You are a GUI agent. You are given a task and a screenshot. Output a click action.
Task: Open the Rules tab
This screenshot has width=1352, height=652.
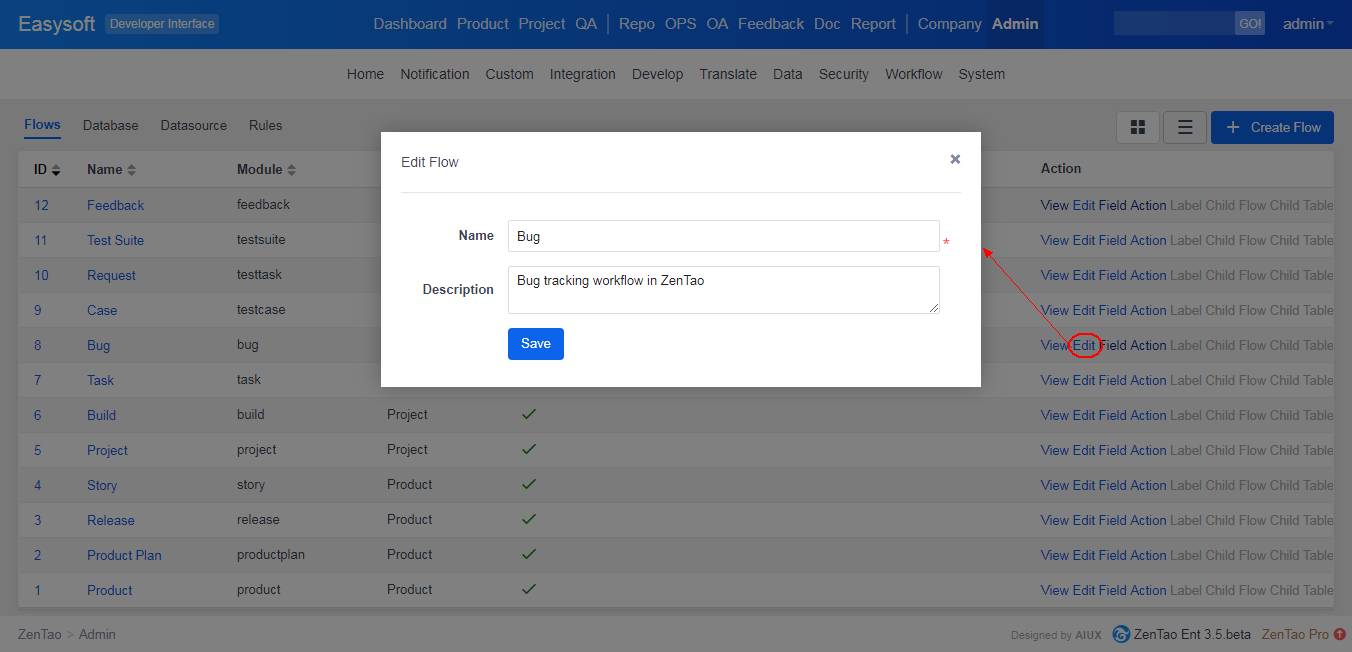[265, 125]
